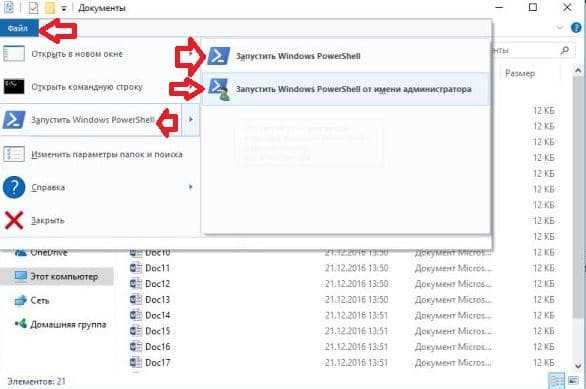Click the Doc11 Word document icon

135,268
